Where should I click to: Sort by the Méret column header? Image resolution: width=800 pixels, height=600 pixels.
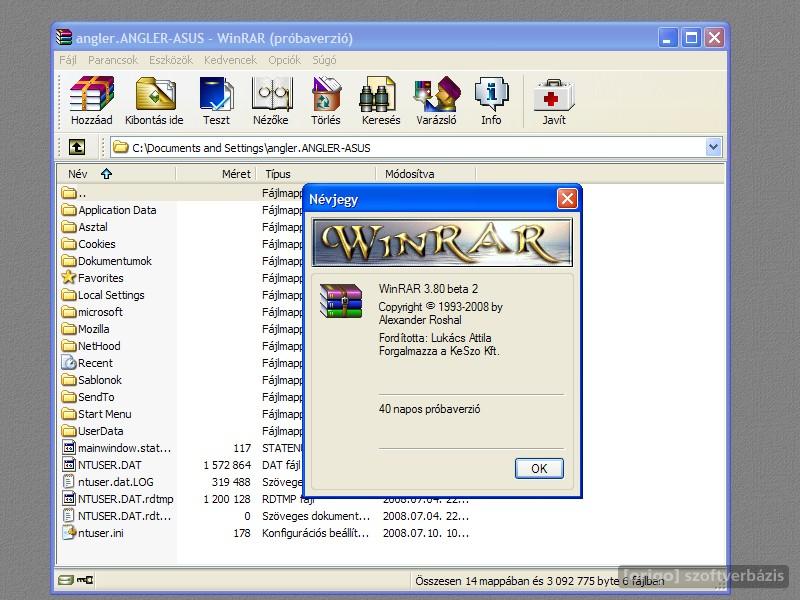click(x=217, y=174)
